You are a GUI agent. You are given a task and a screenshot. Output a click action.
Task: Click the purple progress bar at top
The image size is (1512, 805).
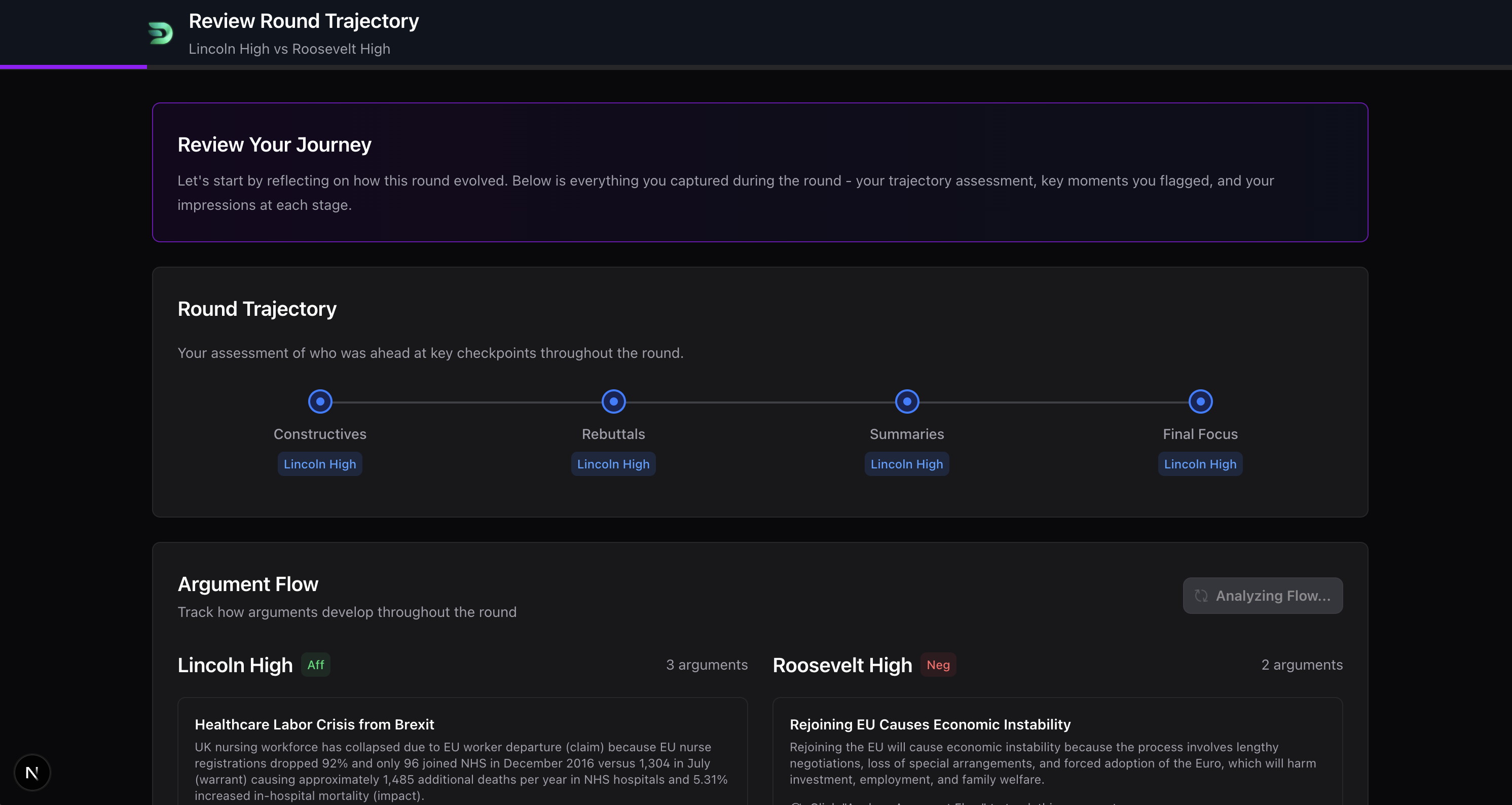[73, 67]
